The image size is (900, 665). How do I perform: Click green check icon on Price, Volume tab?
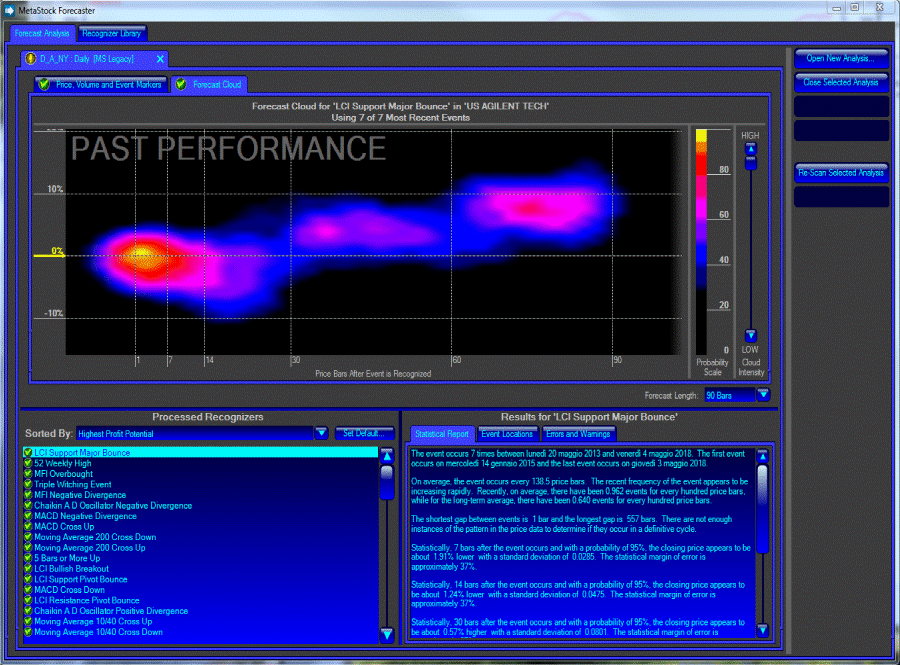(44, 84)
